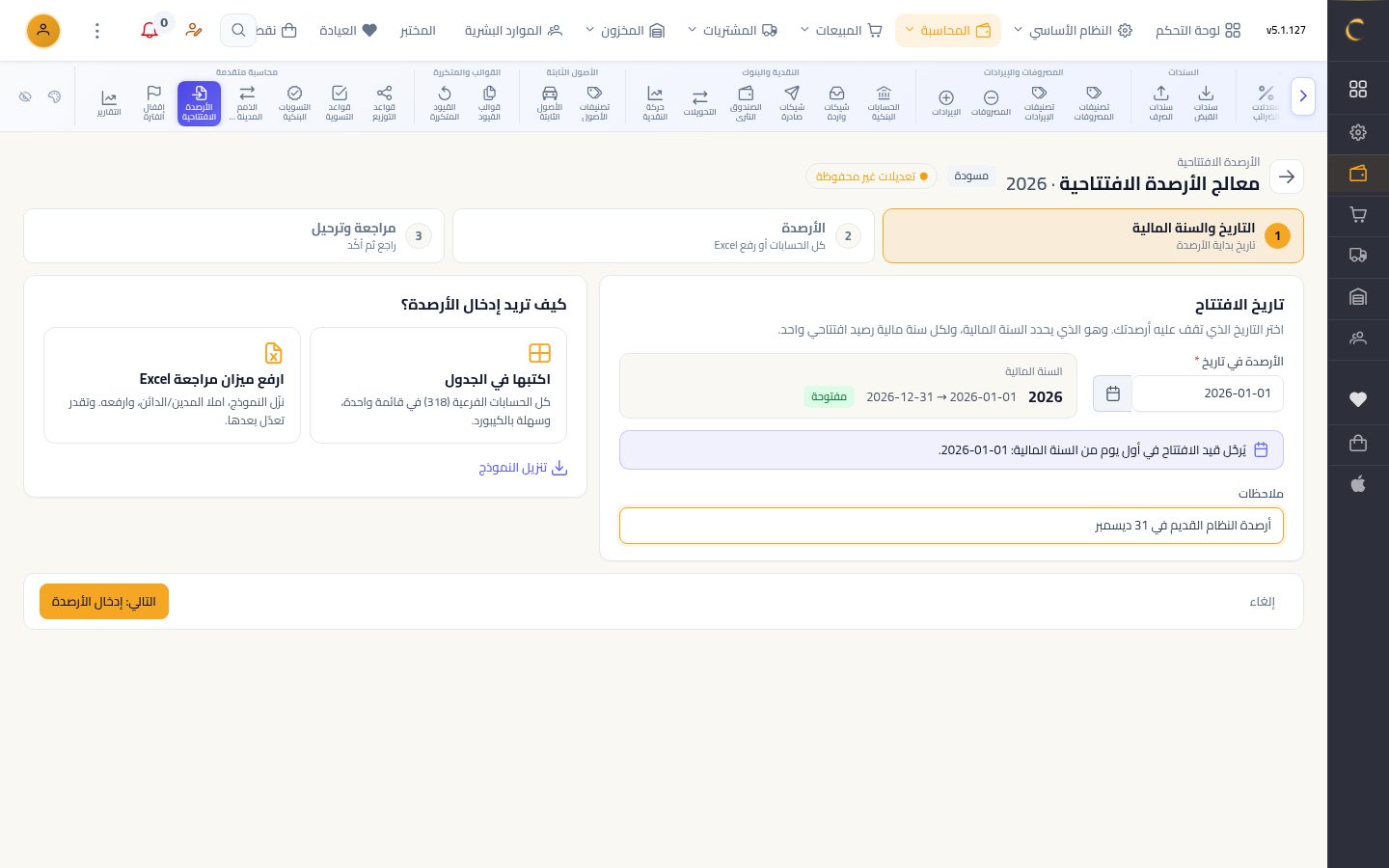Open الموارد البشرية human resources menu
The width and height of the screenshot is (1389, 868).
[513, 31]
